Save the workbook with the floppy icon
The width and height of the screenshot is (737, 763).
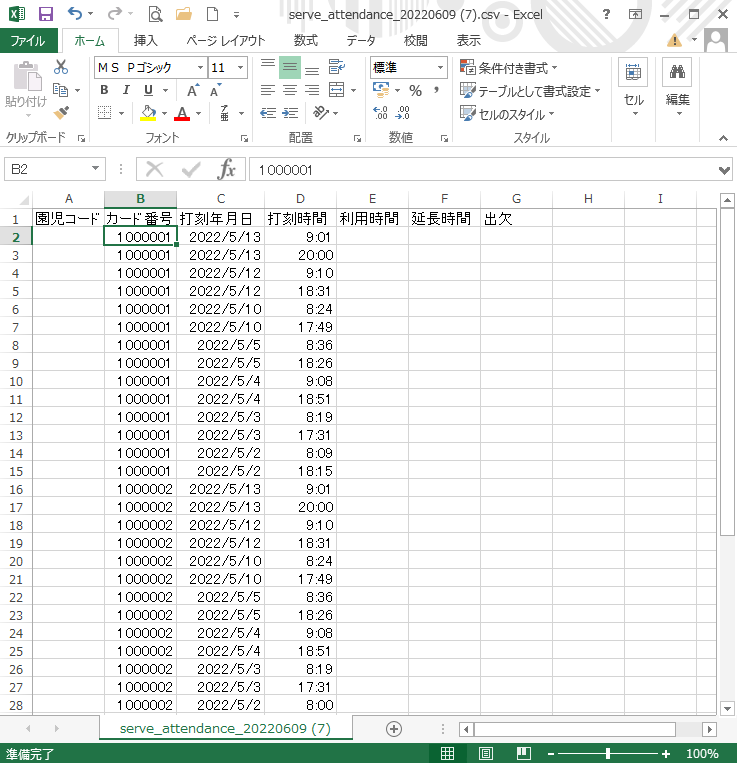tap(45, 14)
